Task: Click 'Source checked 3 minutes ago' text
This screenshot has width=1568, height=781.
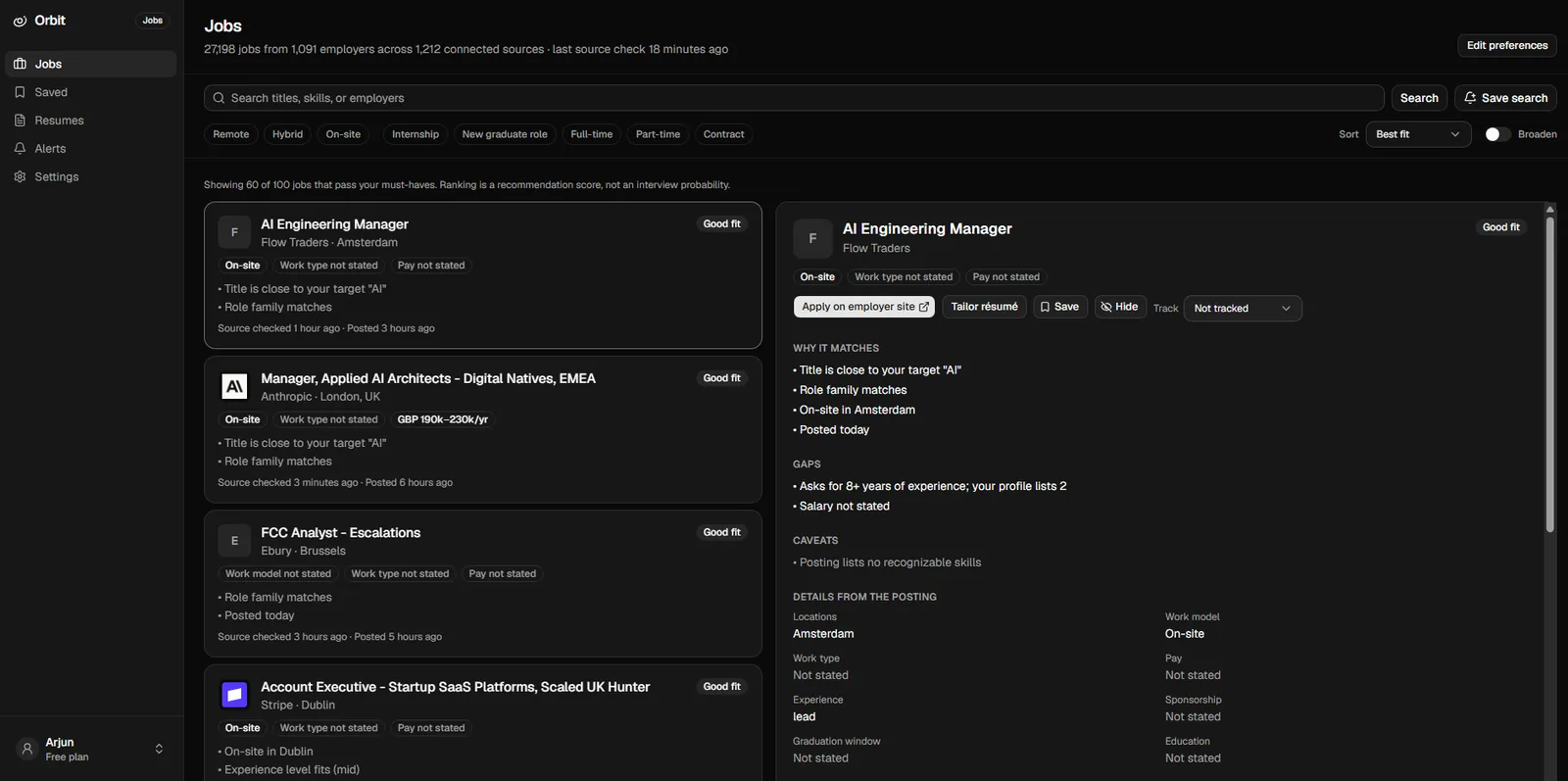Action: pos(287,482)
